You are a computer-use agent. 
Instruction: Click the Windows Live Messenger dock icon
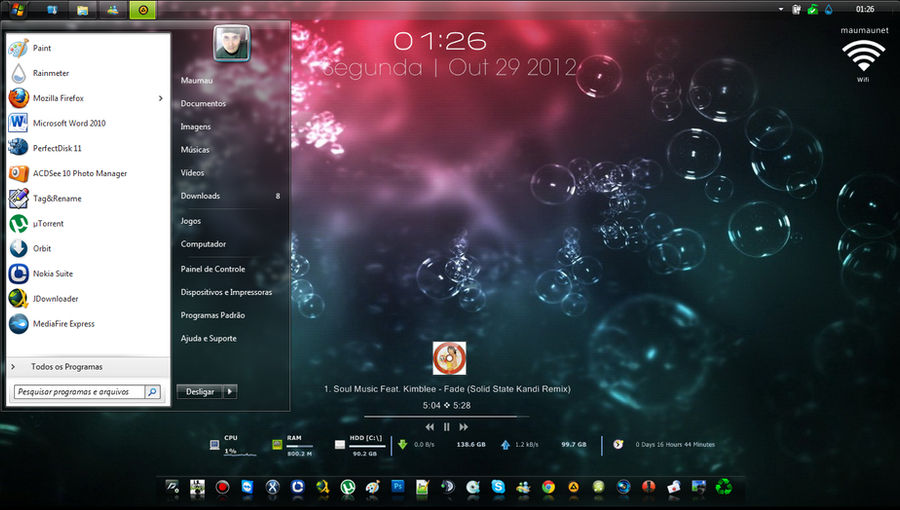[523, 487]
